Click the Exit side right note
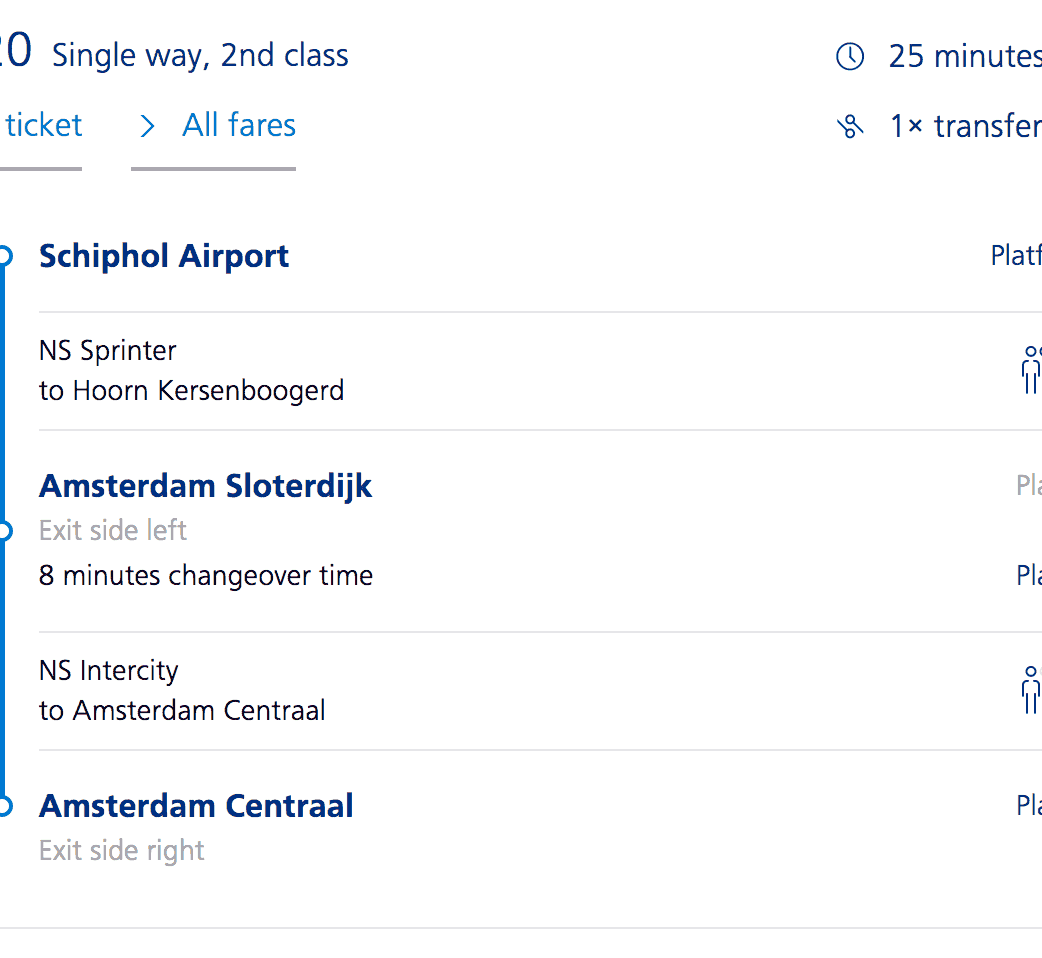 122,851
